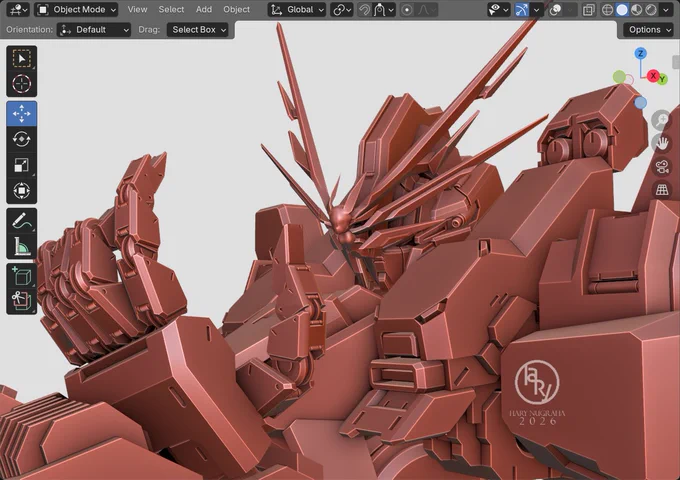Switch to Rendered viewport shading
The height and width of the screenshot is (480, 680).
tap(651, 10)
